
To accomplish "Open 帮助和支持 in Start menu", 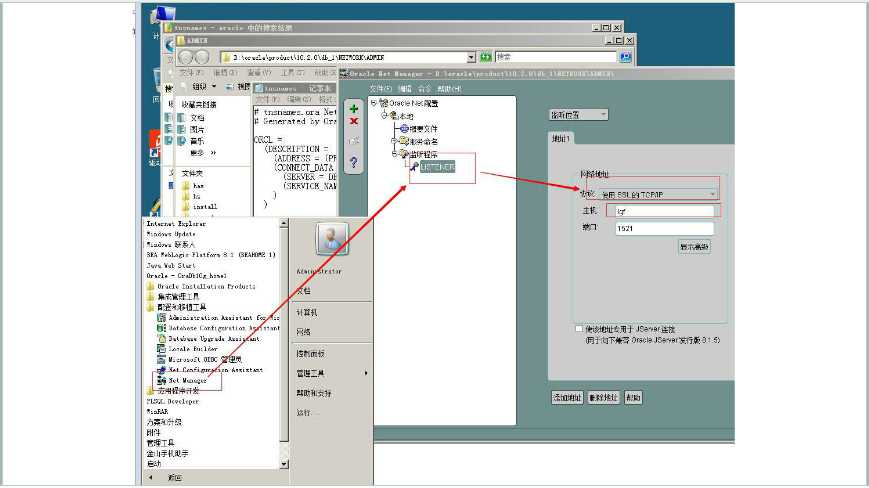I will pos(314,393).
